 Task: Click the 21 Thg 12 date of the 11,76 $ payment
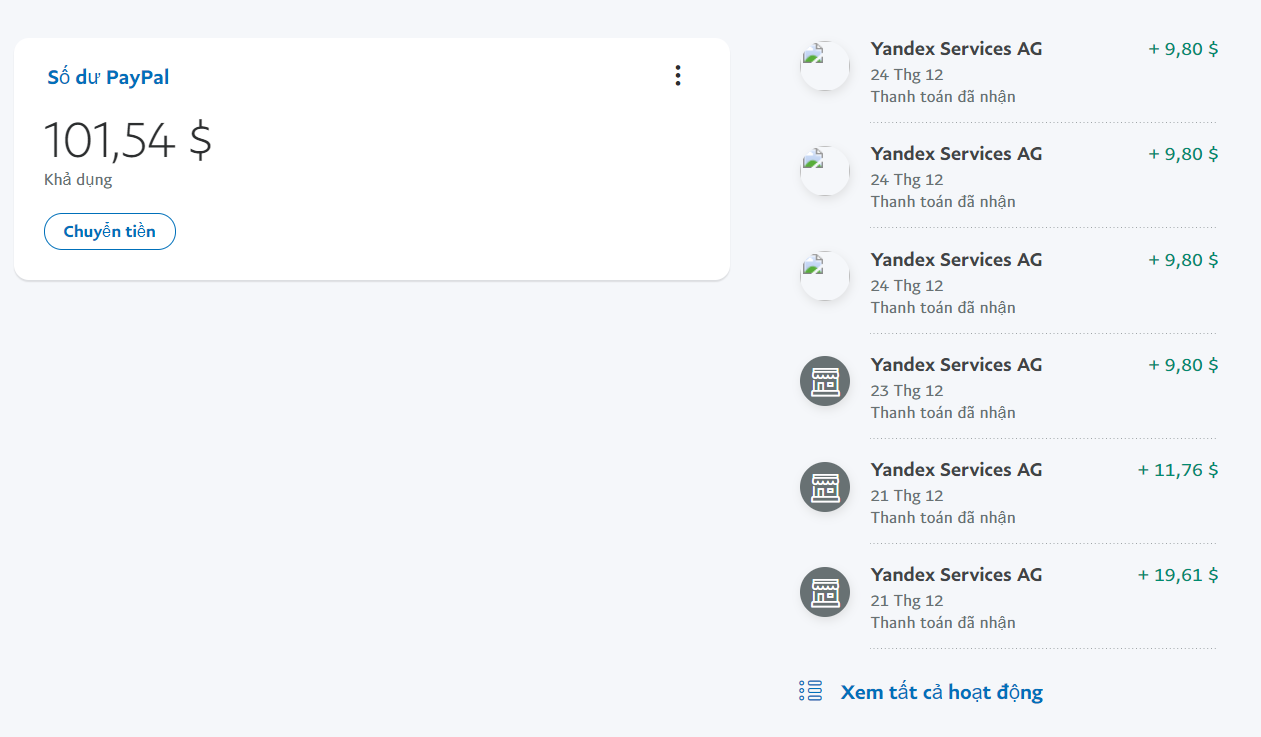tap(907, 496)
